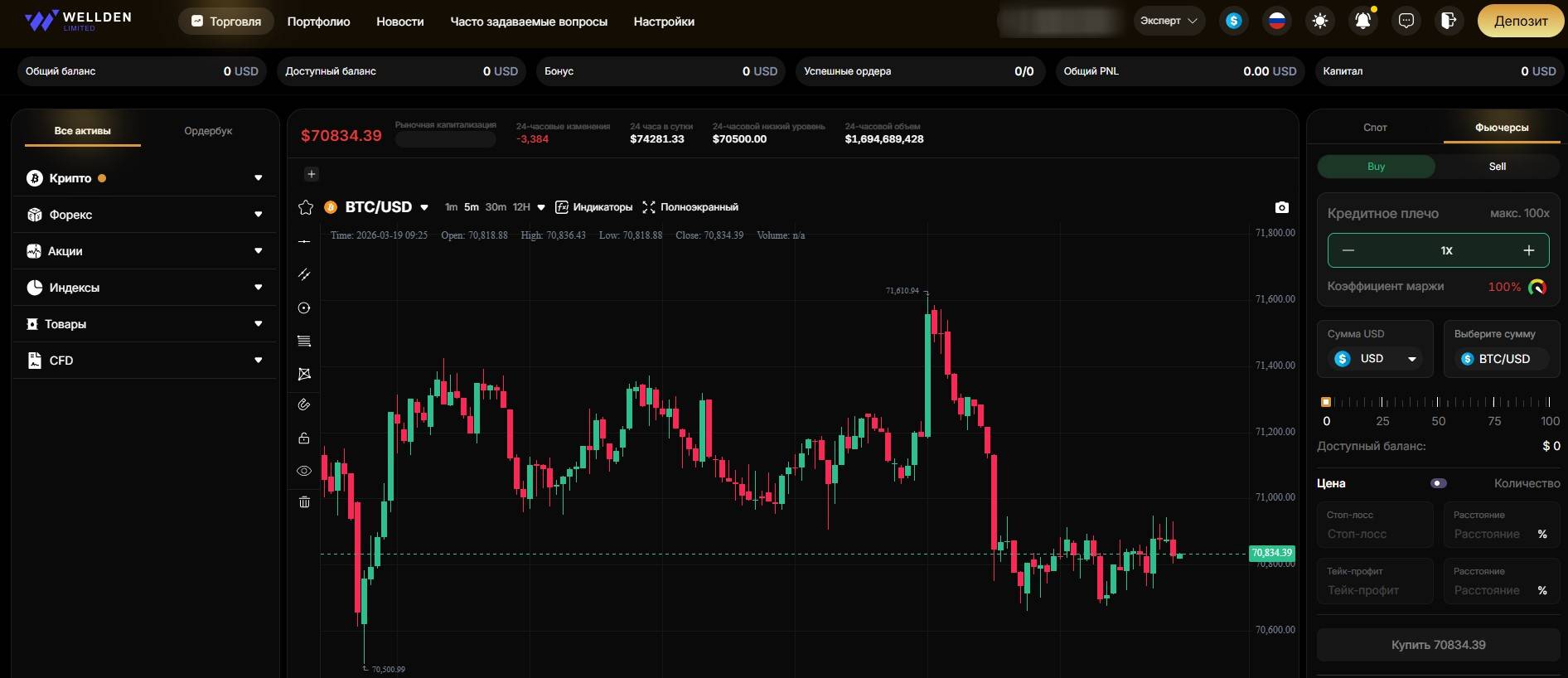The width and height of the screenshot is (1568, 678).
Task: Take a chart snapshot with camera icon
Action: click(x=1281, y=207)
